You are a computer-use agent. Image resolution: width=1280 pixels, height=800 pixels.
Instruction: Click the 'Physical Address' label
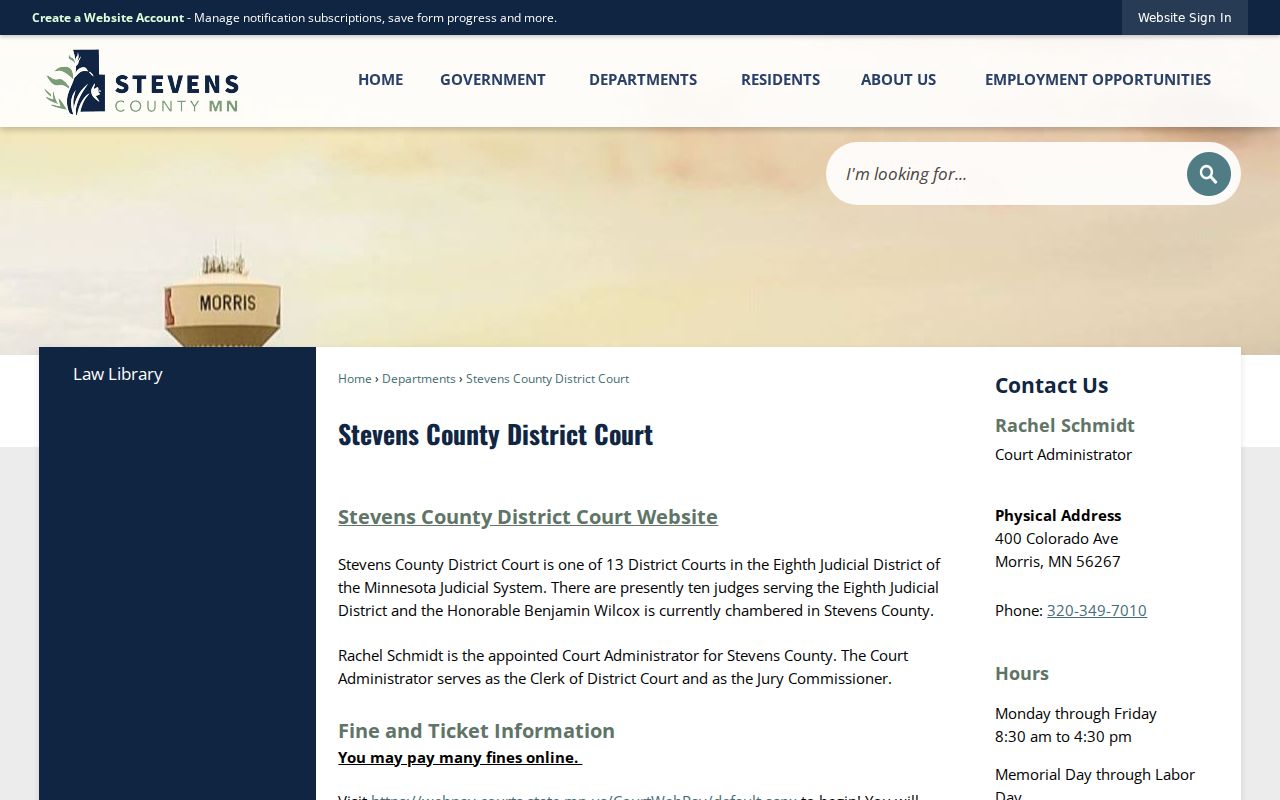tap(1058, 516)
